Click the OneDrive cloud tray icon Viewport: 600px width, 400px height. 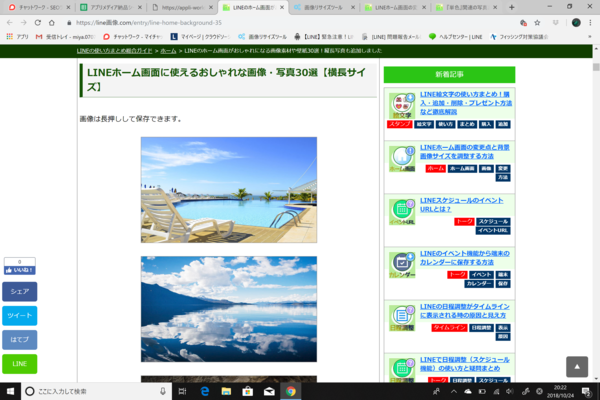pyautogui.click(x=468, y=391)
